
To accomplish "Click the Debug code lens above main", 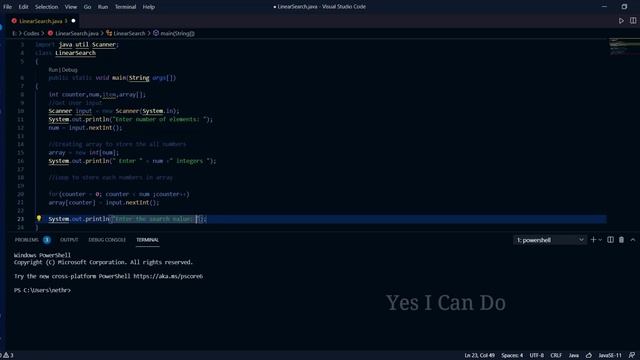I will pos(70,70).
